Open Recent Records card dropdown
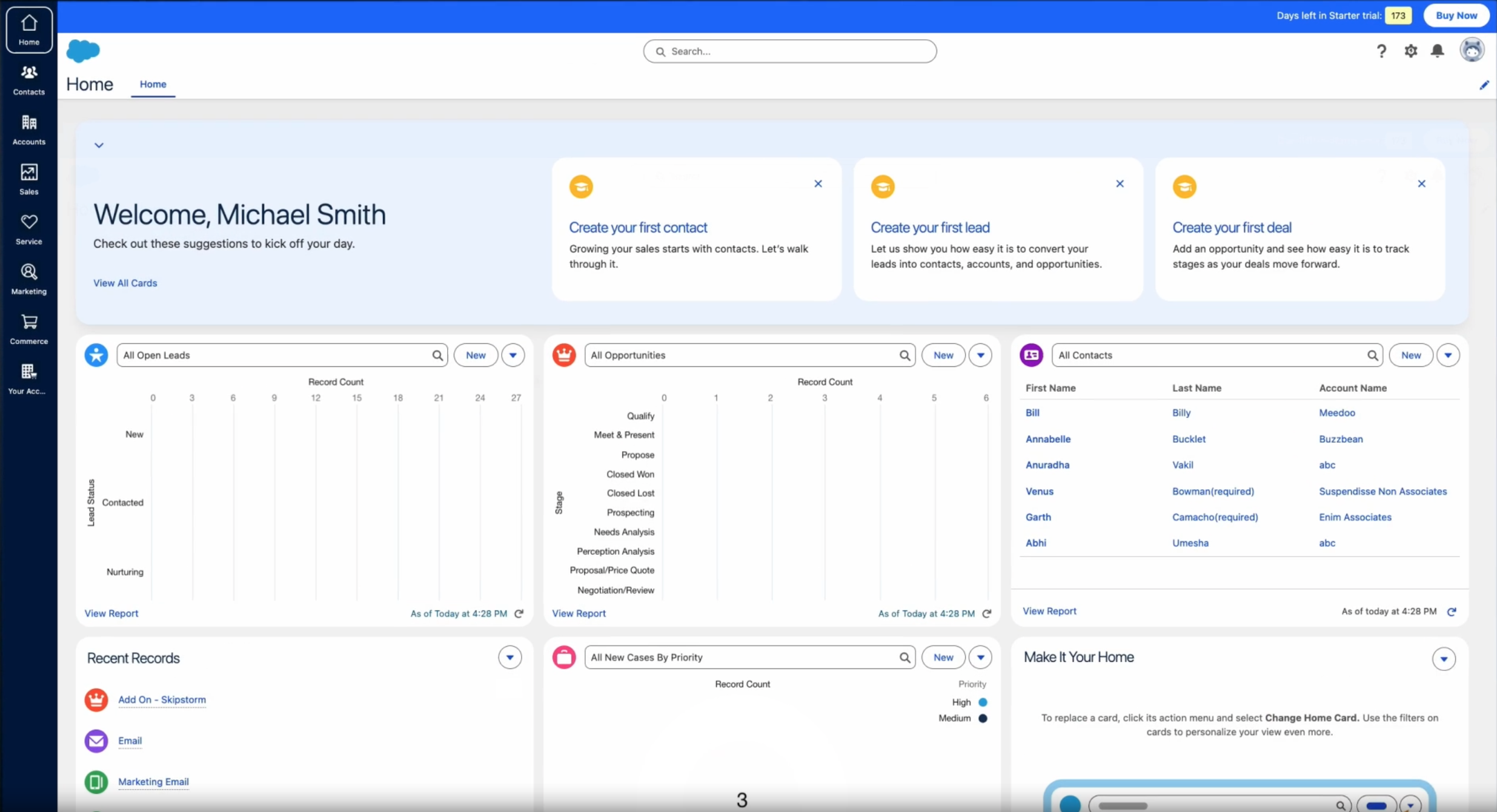The width and height of the screenshot is (1497, 812). [510, 658]
